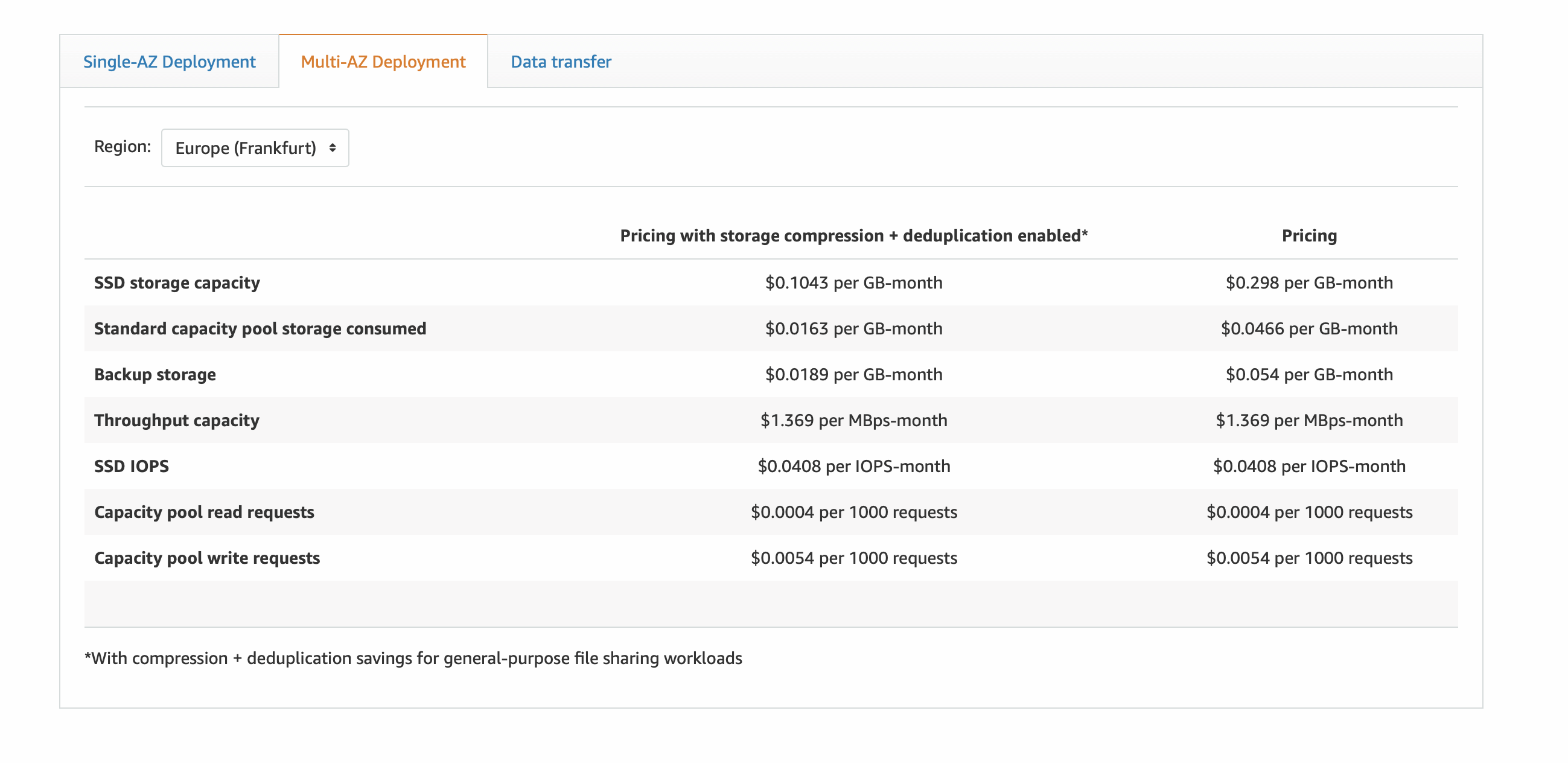Click the Throughput capacity row label
Image resolution: width=1568 pixels, height=763 pixels.
pos(176,420)
